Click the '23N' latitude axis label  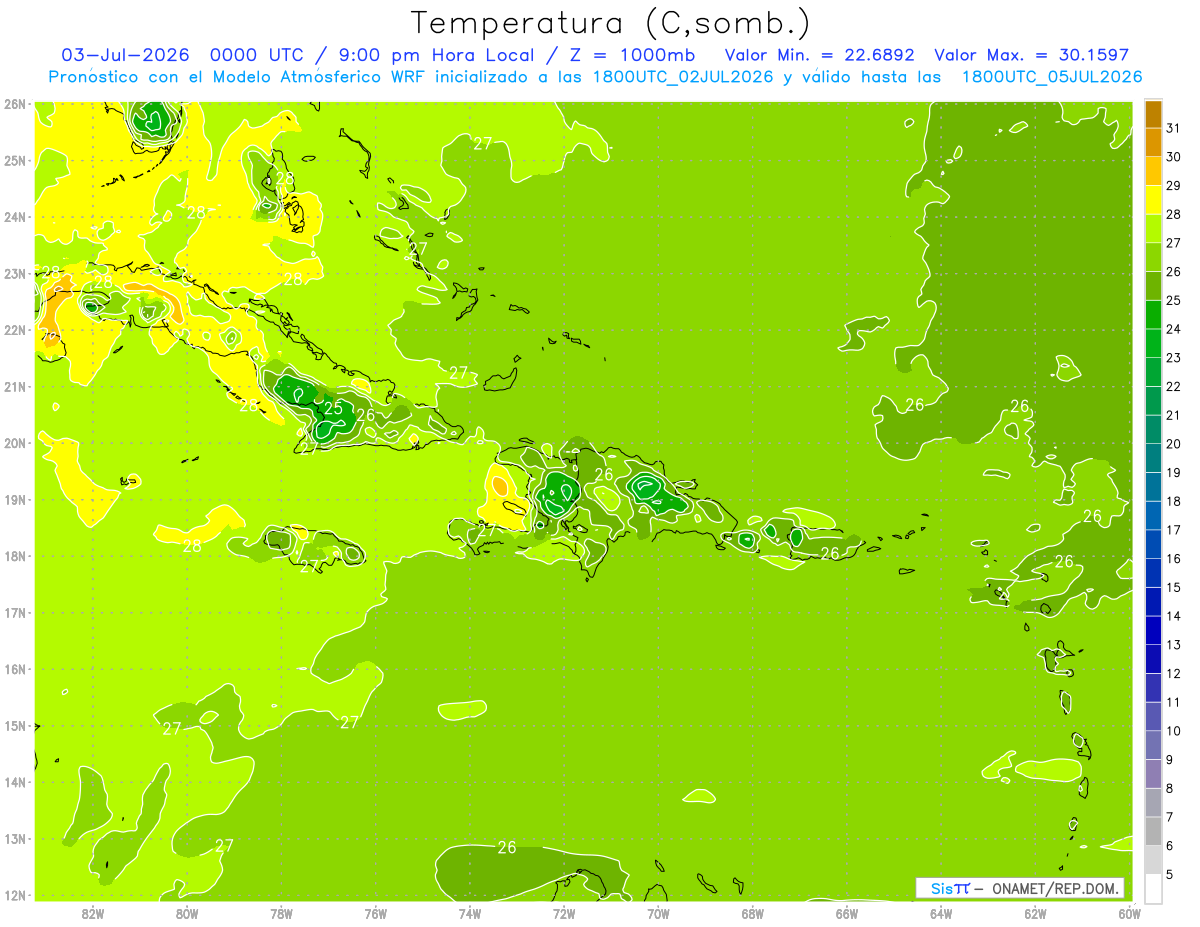point(15,273)
